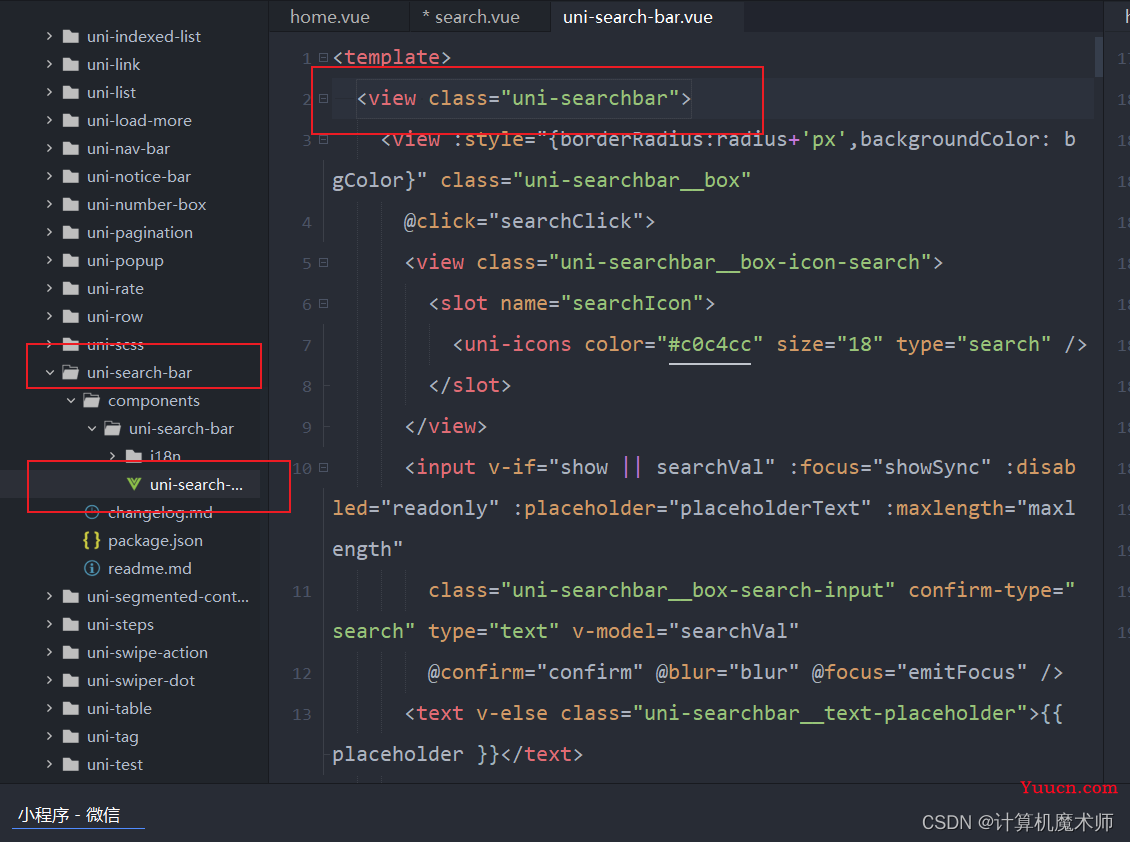Switch to the home.vue tab

pyautogui.click(x=329, y=17)
